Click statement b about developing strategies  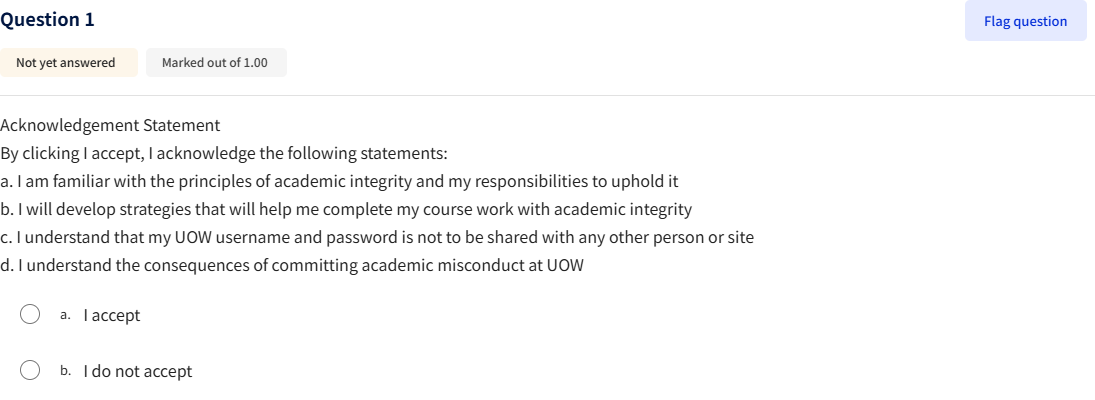point(346,209)
